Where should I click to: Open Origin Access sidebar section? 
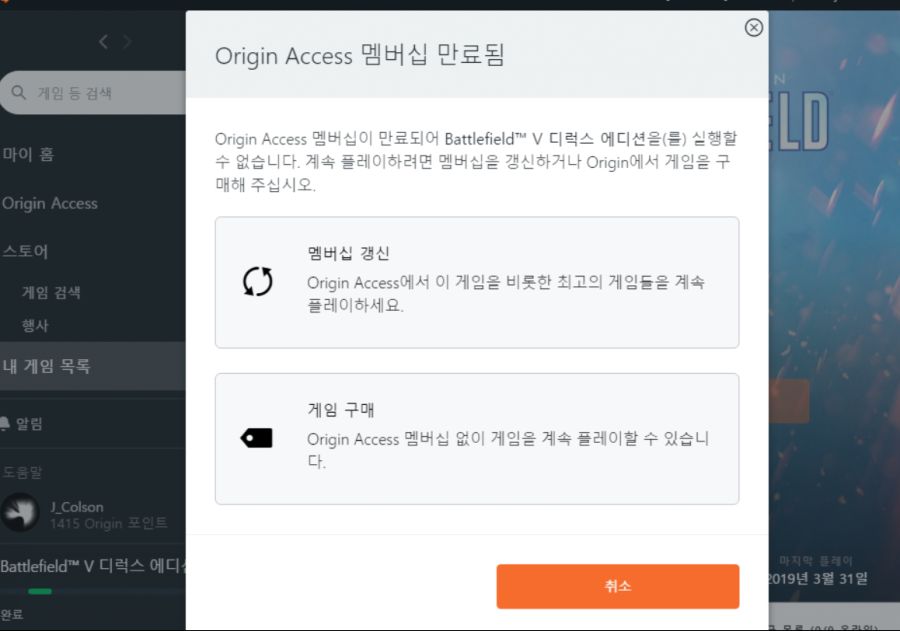(x=50, y=203)
